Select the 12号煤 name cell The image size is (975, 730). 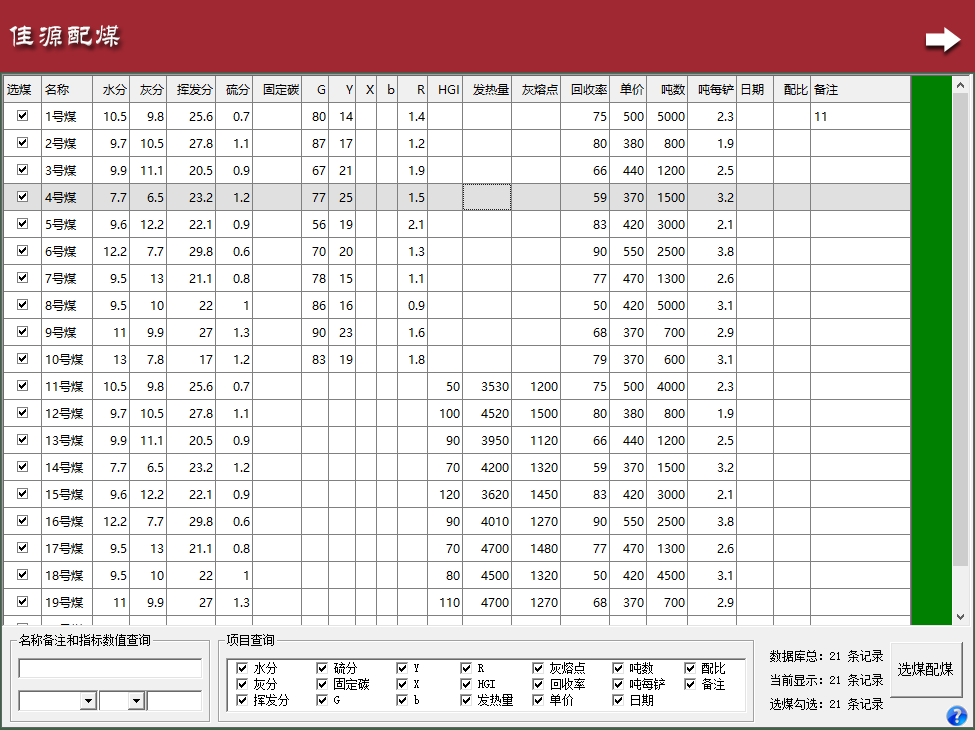coord(67,414)
